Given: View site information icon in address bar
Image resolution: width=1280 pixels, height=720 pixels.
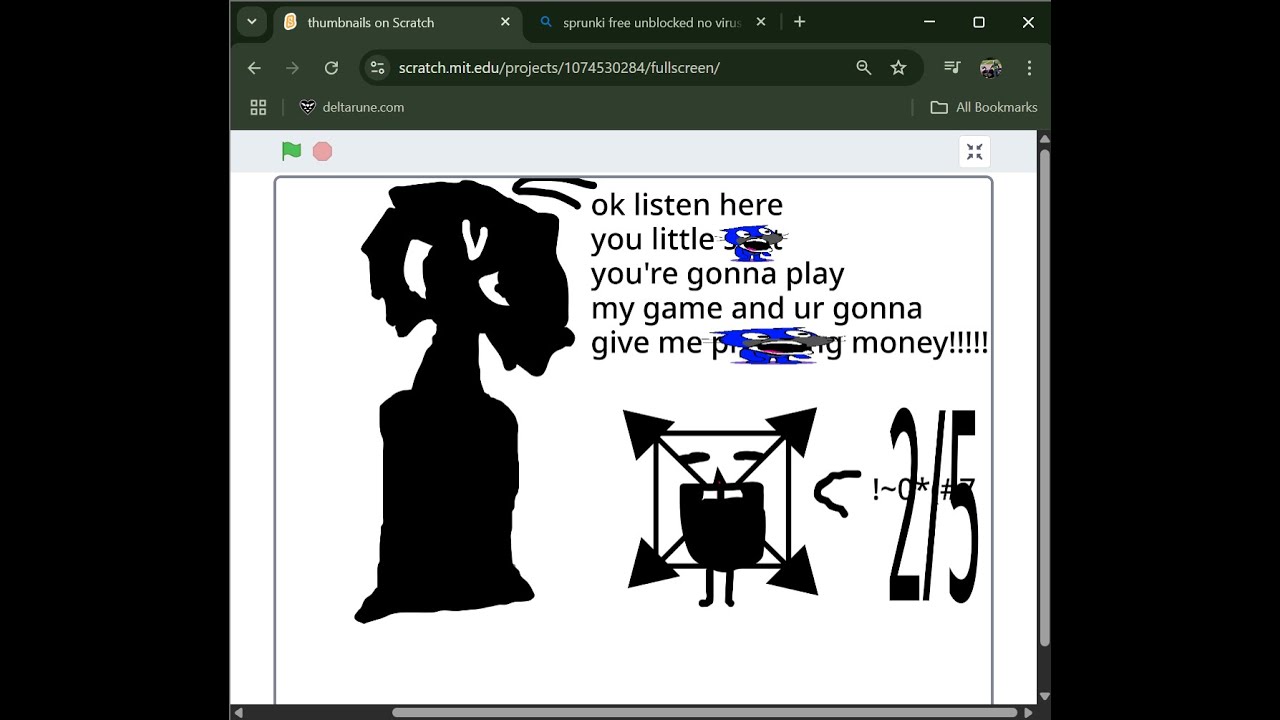Looking at the screenshot, I should point(377,68).
